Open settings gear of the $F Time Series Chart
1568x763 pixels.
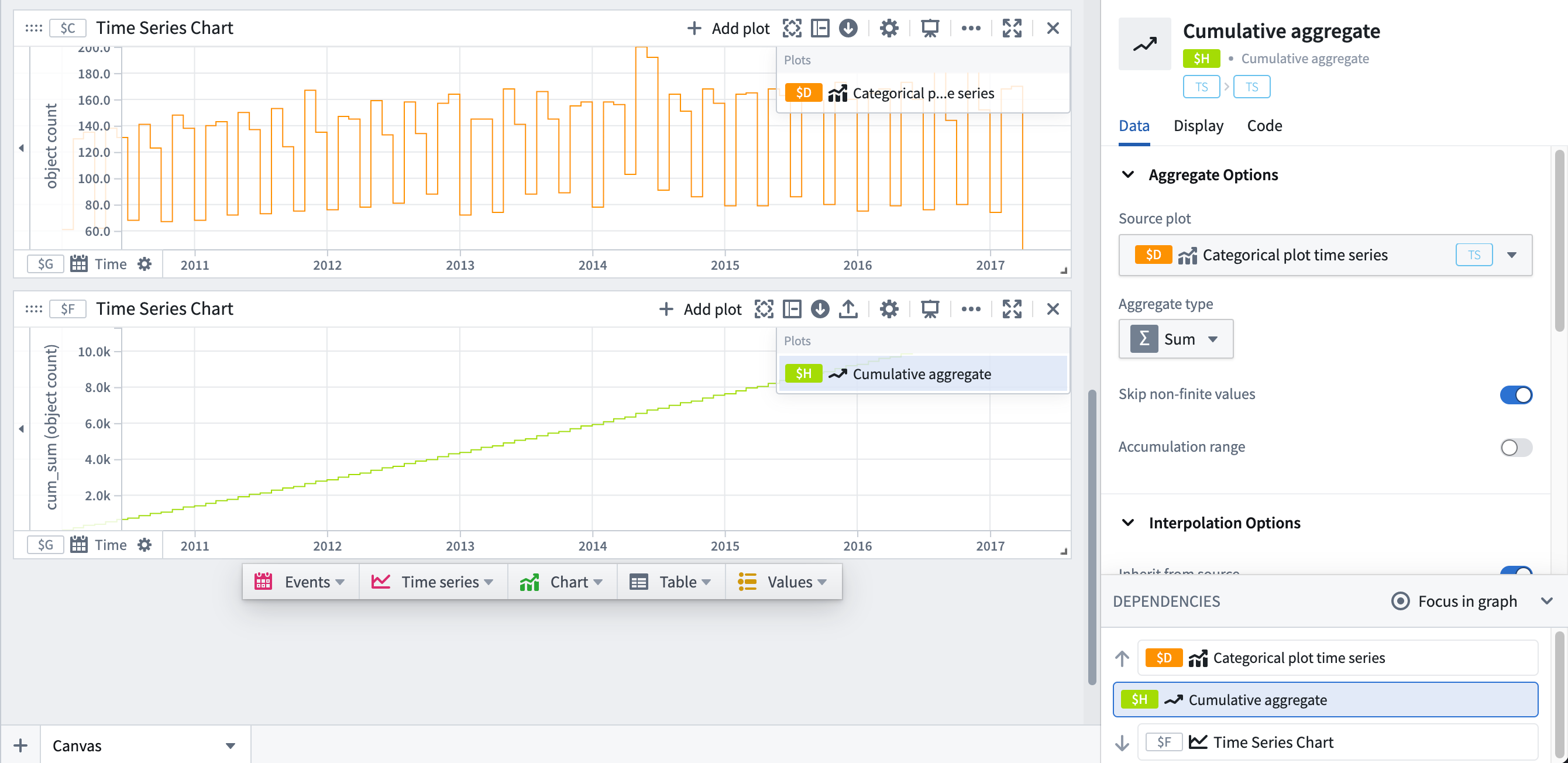pyautogui.click(x=889, y=309)
